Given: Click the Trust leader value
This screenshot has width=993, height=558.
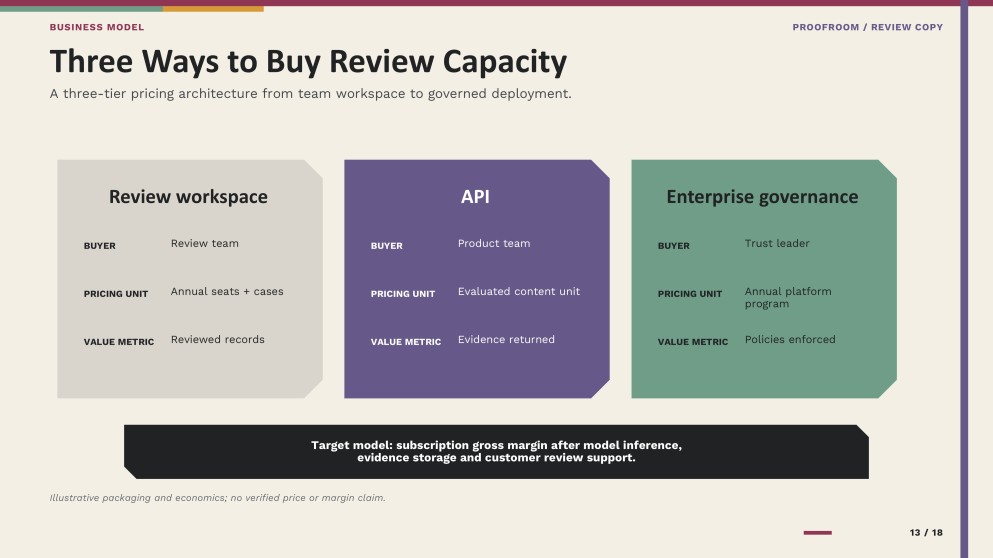Looking at the screenshot, I should [777, 243].
